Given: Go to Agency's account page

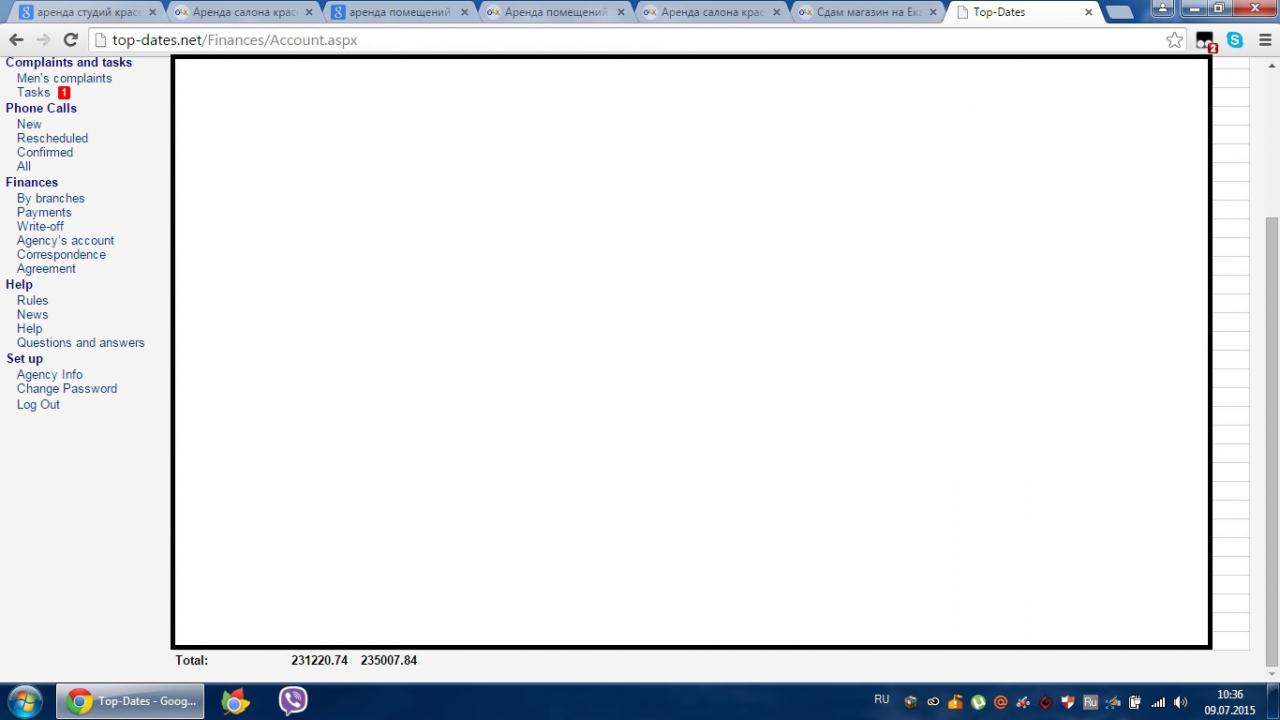Looking at the screenshot, I should coord(65,240).
